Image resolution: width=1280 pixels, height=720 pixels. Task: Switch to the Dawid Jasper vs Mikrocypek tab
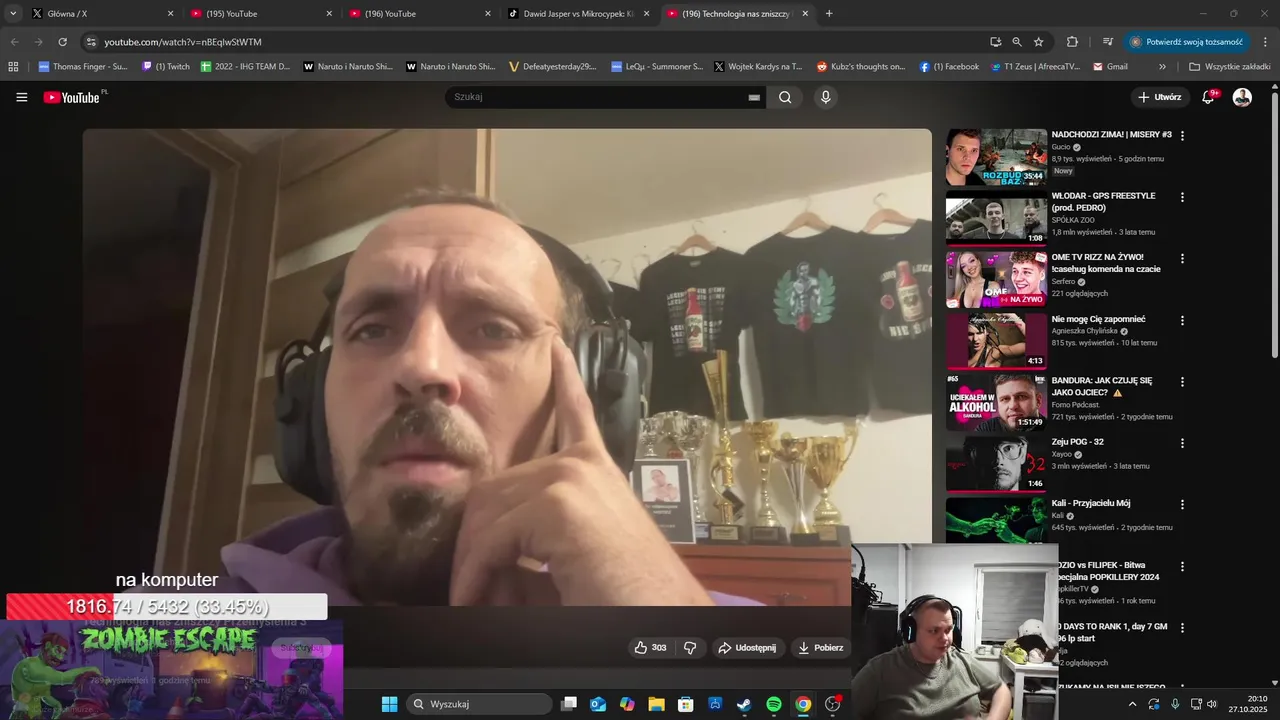[579, 14]
